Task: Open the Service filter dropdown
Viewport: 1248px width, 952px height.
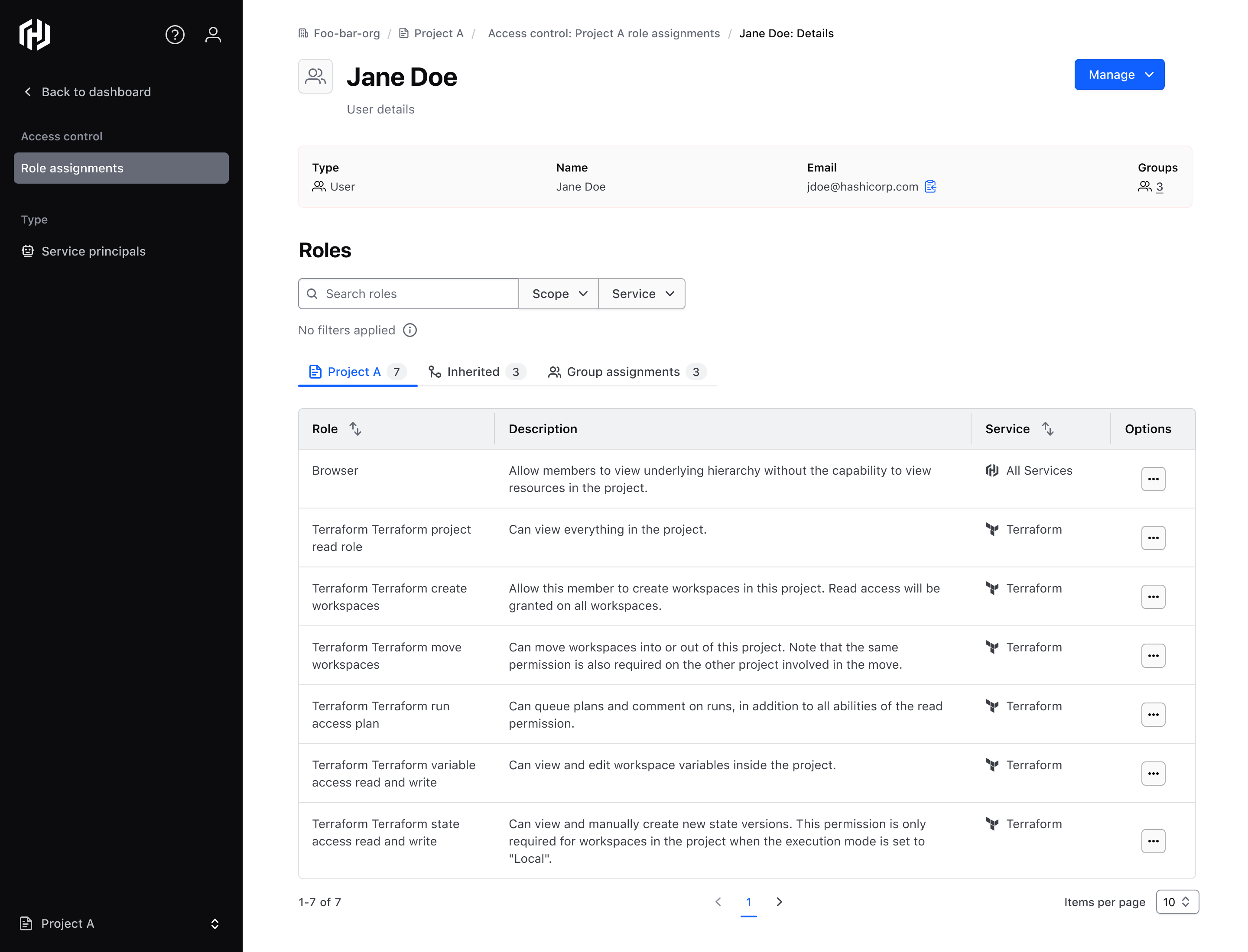Action: coord(642,294)
